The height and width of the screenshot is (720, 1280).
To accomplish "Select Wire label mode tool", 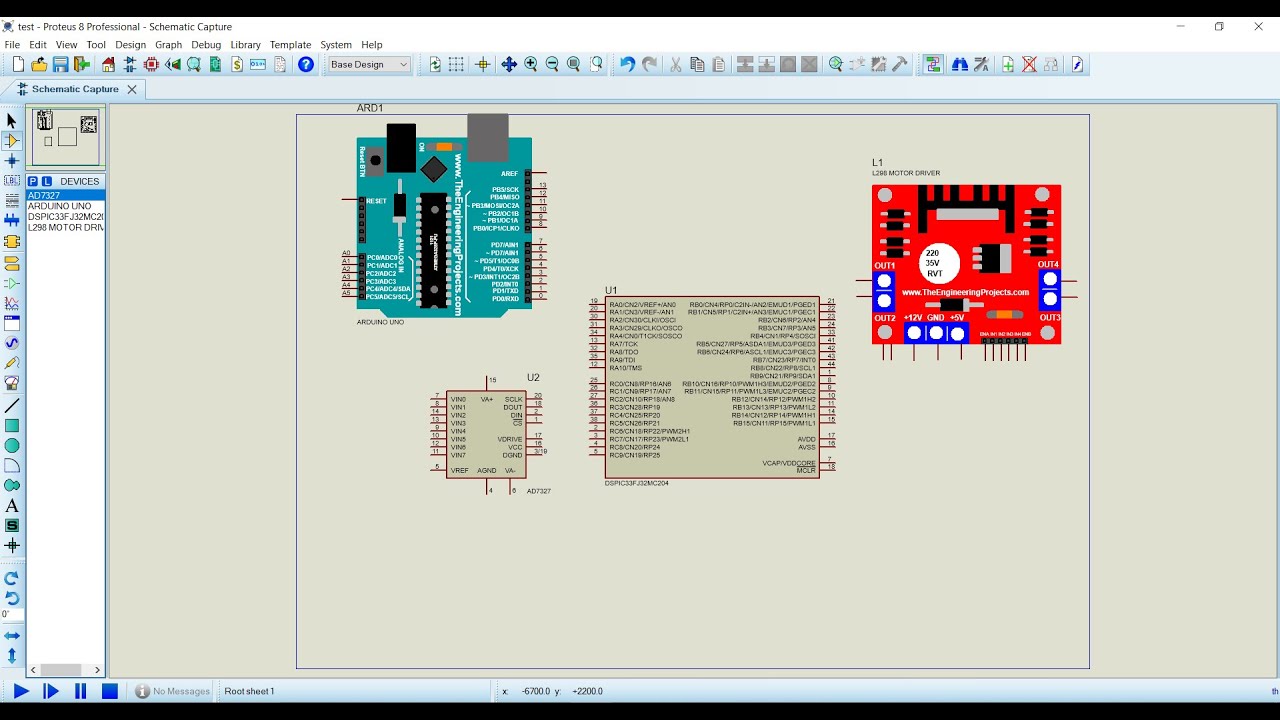I will coord(12,181).
